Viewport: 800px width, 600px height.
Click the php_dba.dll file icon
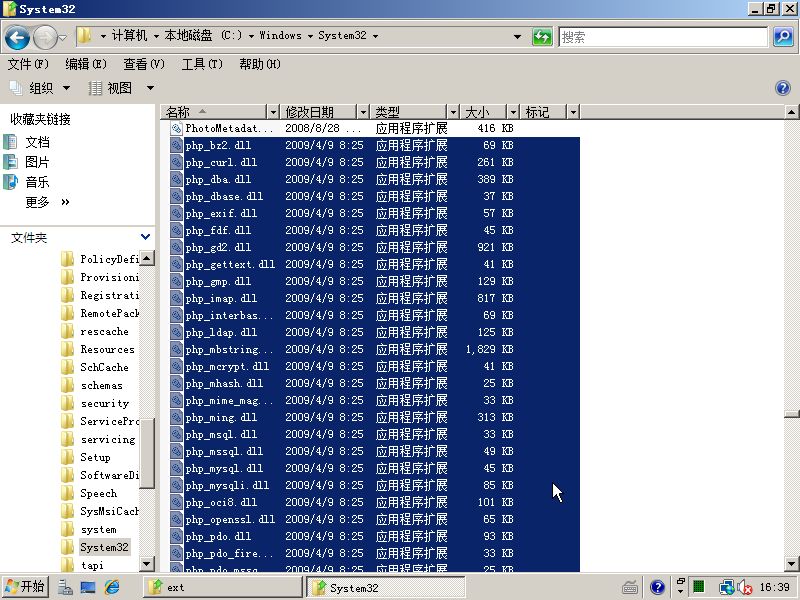176,179
